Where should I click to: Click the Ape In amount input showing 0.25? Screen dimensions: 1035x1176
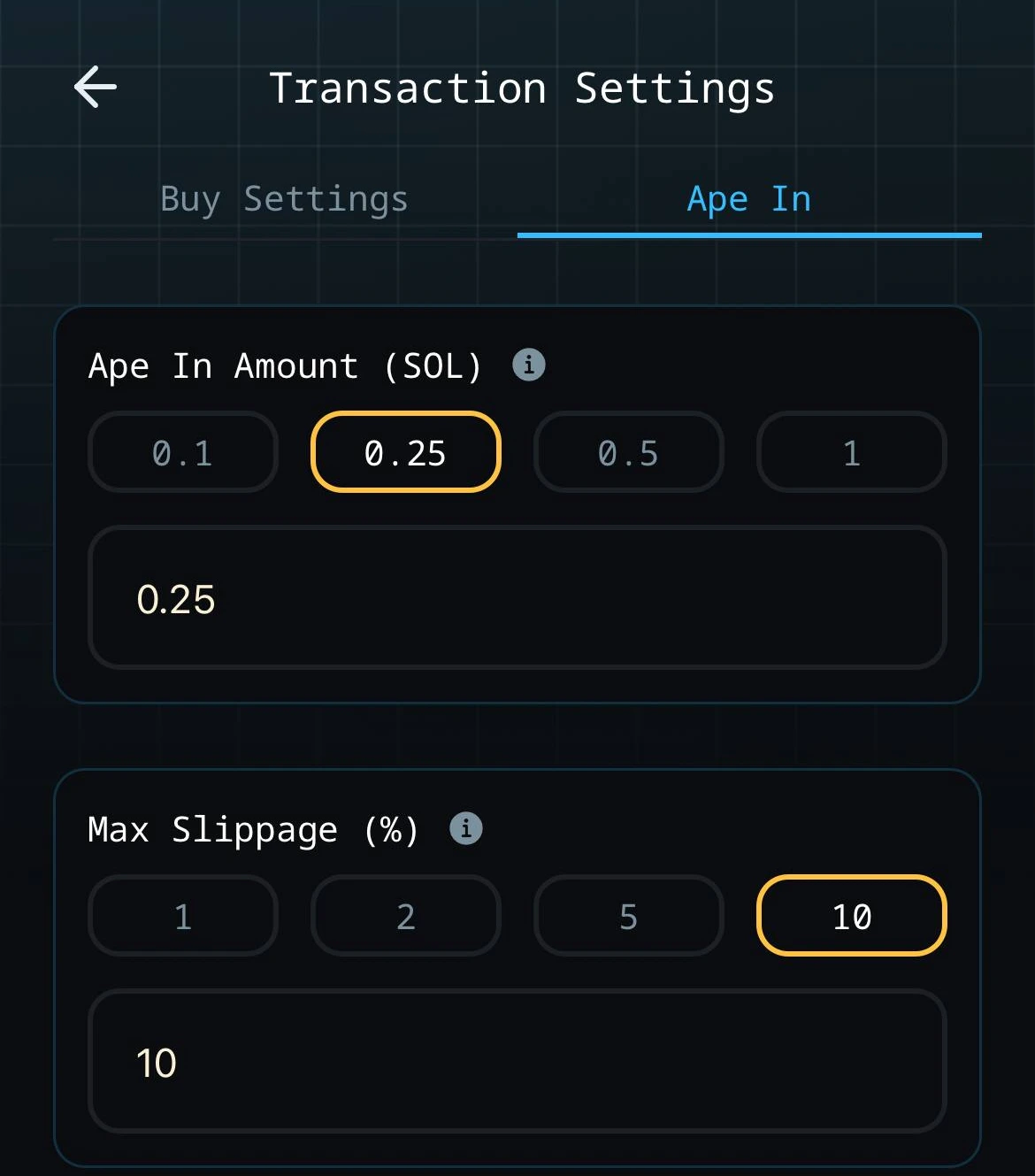click(517, 597)
